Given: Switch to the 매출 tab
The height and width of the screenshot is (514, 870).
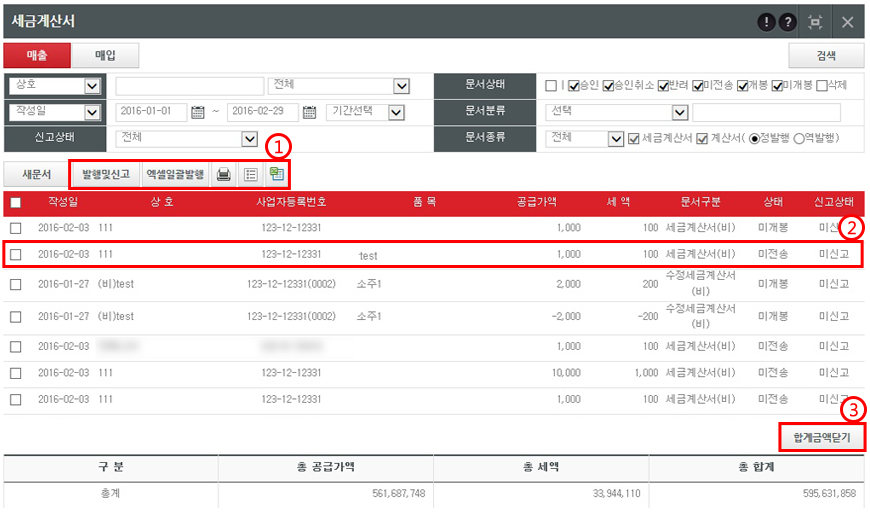Looking at the screenshot, I should coord(37,56).
